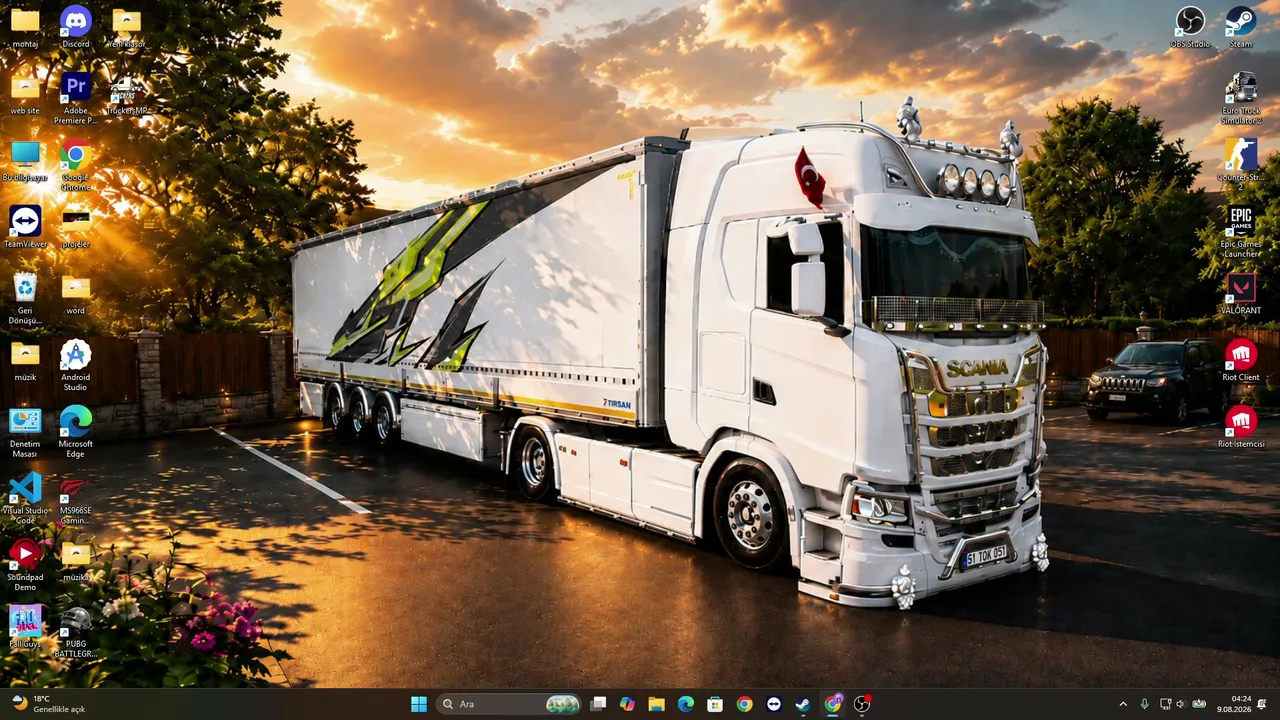Select the müzika folder icon
Screen dimensions: 1280x720
76,561
